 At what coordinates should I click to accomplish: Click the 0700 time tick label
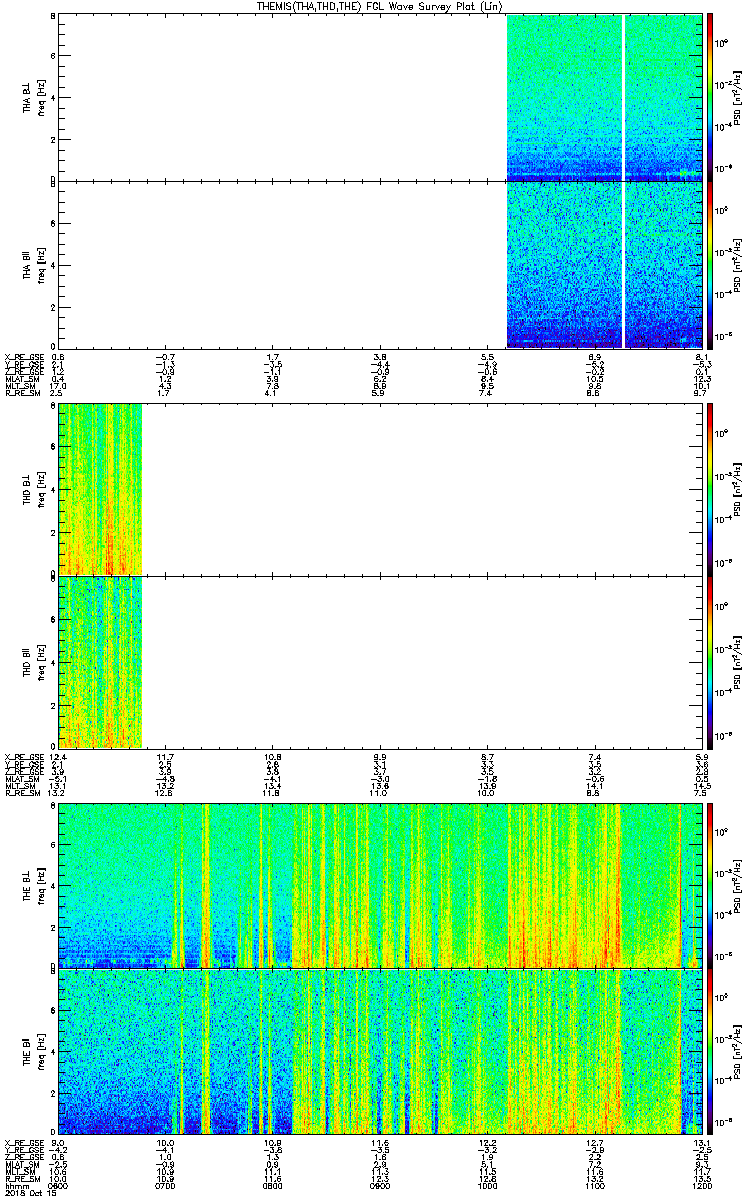[x=166, y=1186]
